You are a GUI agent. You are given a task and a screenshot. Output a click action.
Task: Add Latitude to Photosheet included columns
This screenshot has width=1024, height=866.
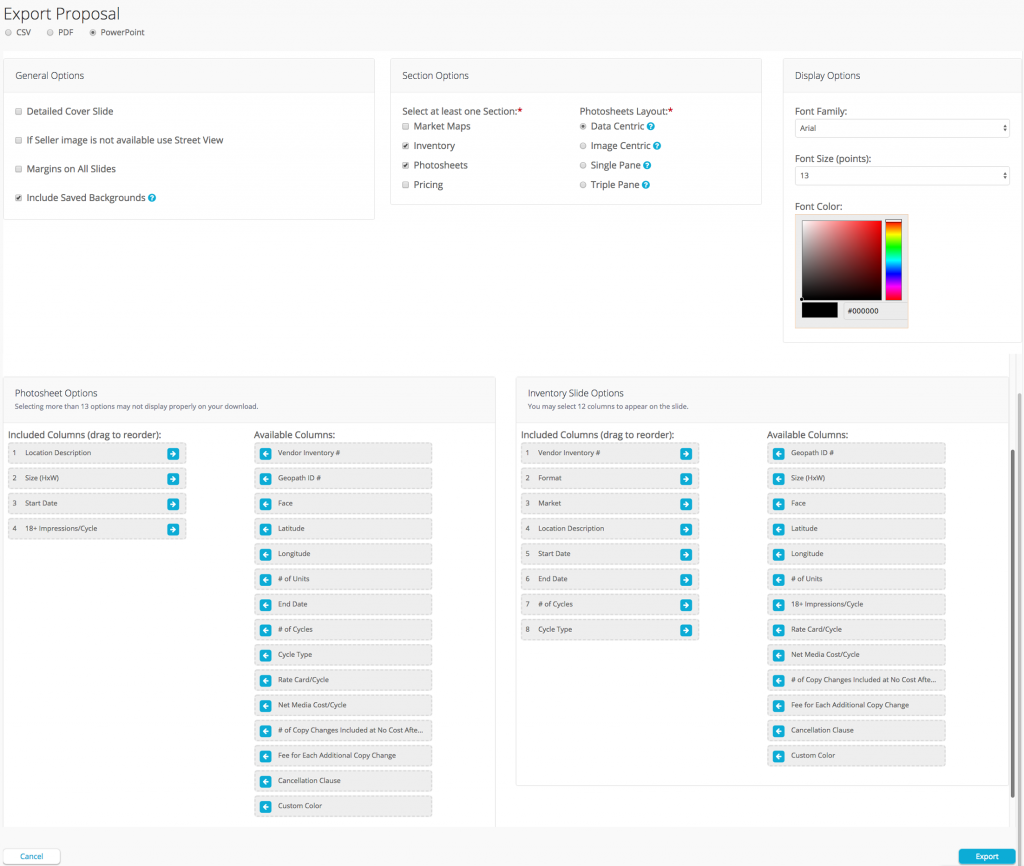[x=266, y=530]
